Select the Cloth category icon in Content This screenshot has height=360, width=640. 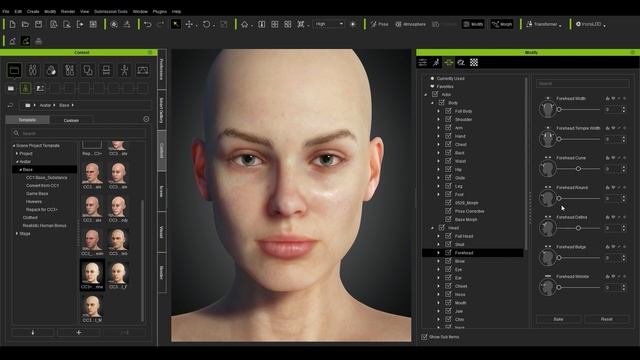click(69, 70)
